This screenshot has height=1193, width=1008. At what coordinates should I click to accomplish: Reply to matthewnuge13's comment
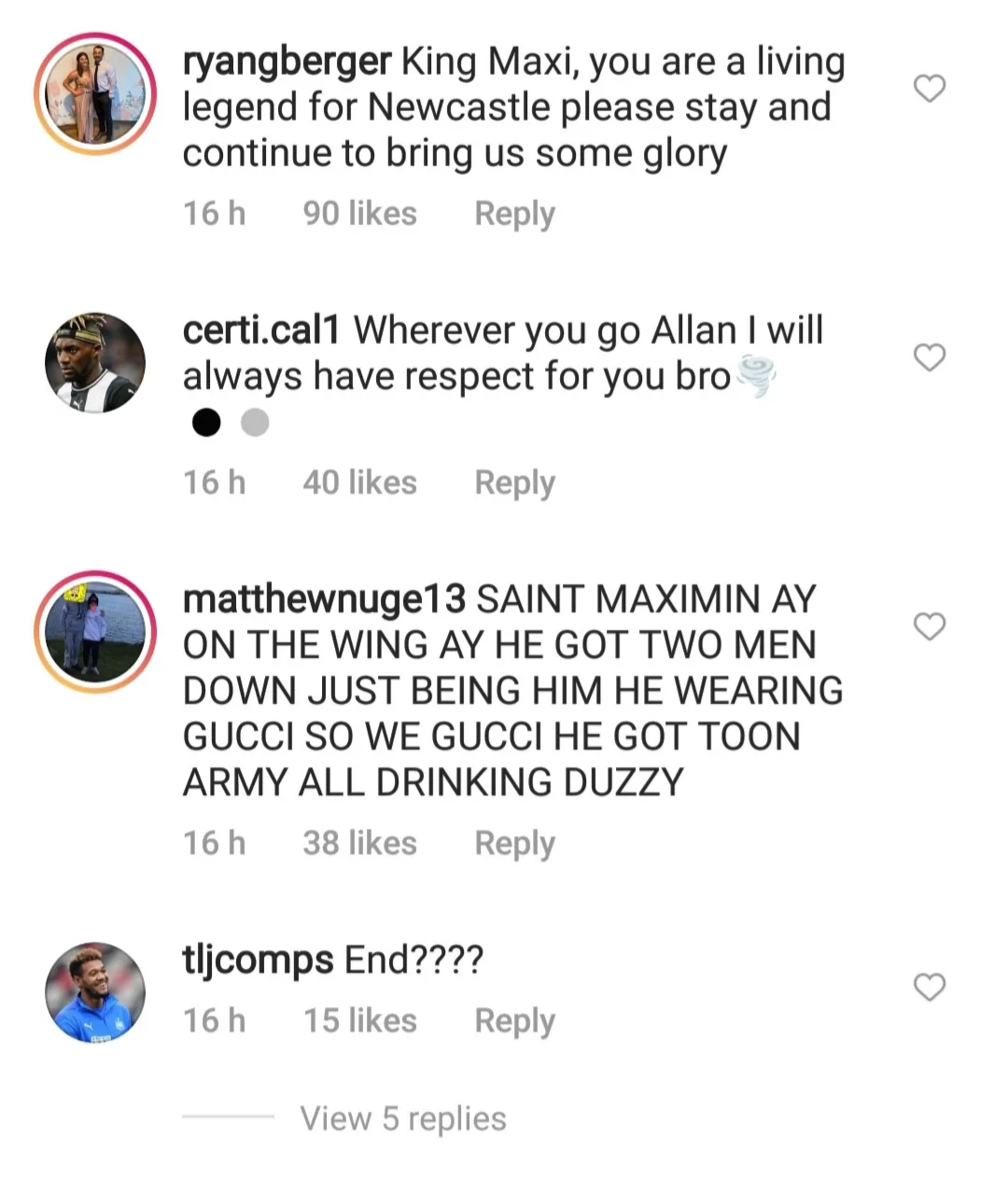514,843
